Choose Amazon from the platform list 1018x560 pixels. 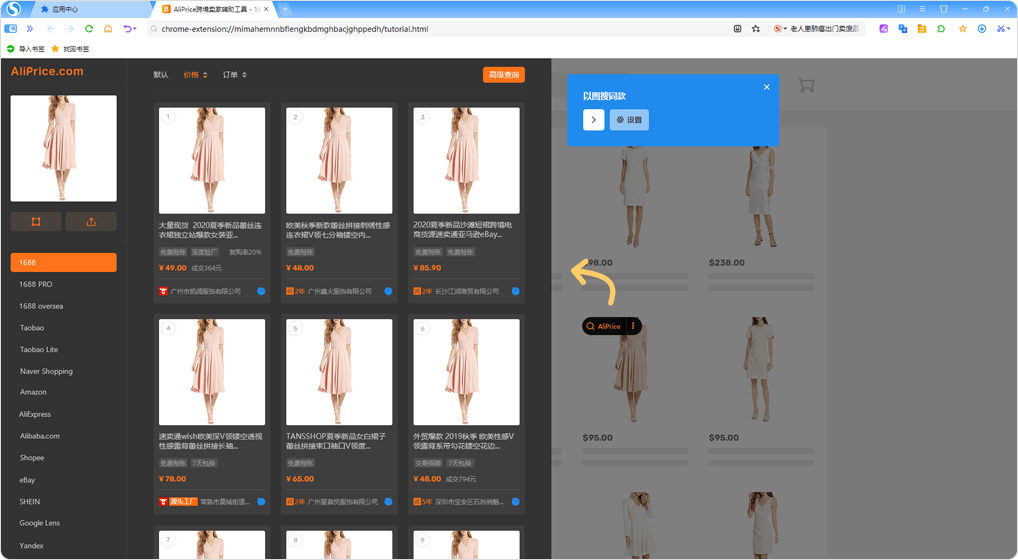[x=33, y=392]
